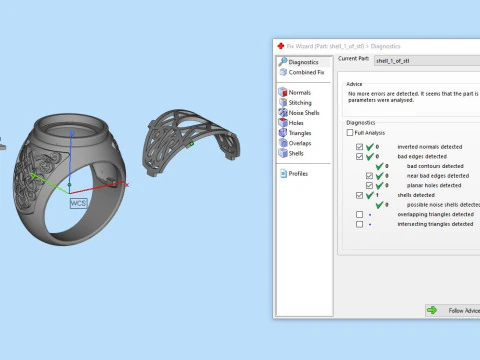Click the 'bad contours detected' text
Viewport: 480px width, 360px height.
click(x=435, y=166)
